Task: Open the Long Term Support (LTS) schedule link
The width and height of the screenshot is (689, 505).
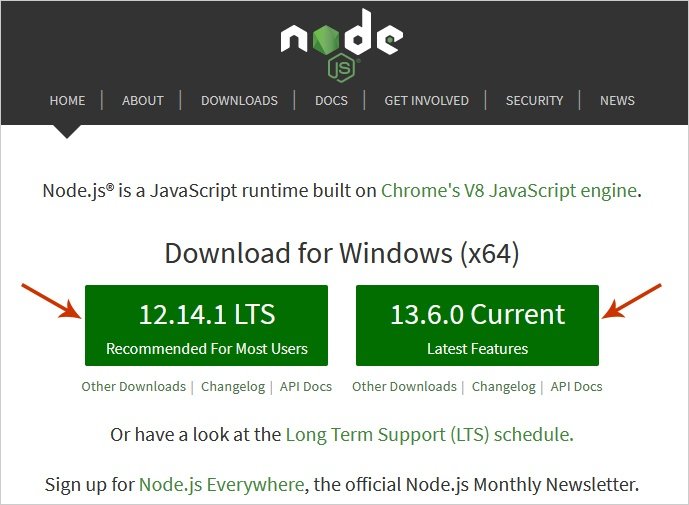Action: coord(428,435)
